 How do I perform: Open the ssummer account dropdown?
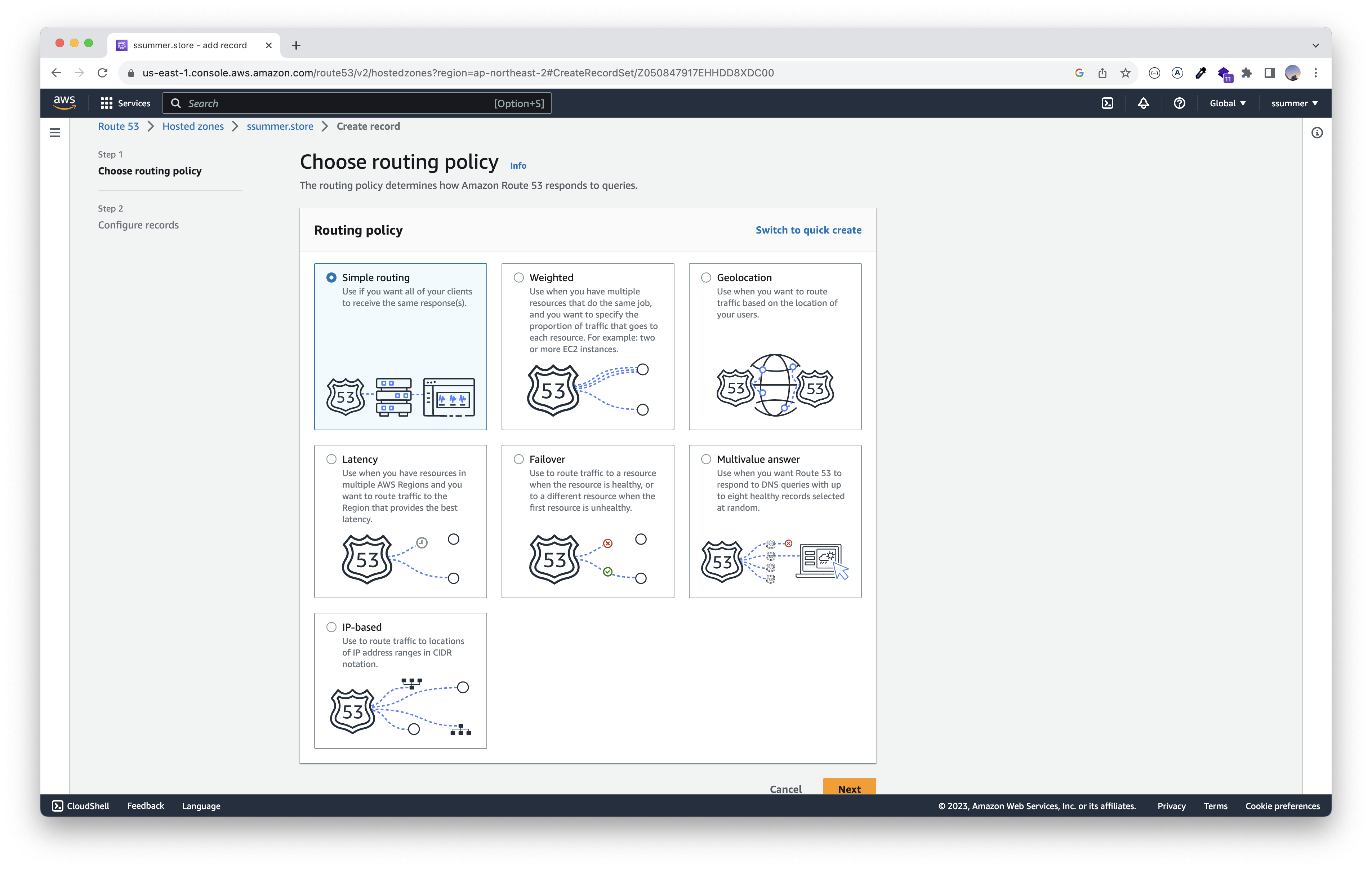tap(1294, 103)
